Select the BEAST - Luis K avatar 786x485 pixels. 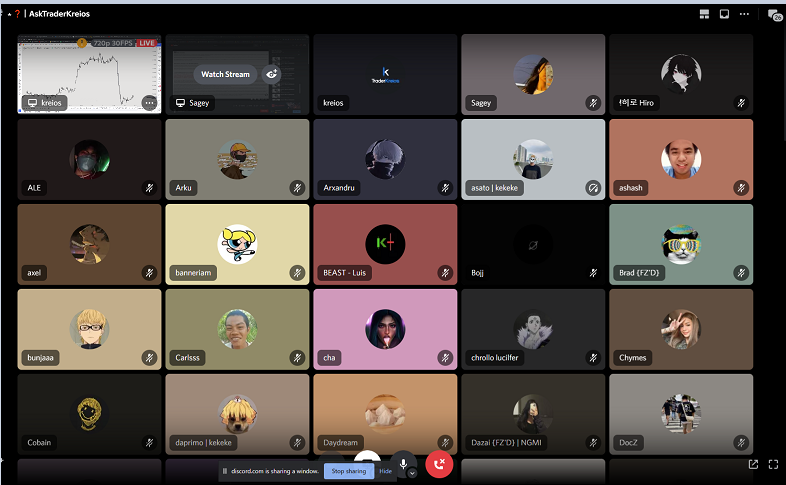tap(385, 244)
